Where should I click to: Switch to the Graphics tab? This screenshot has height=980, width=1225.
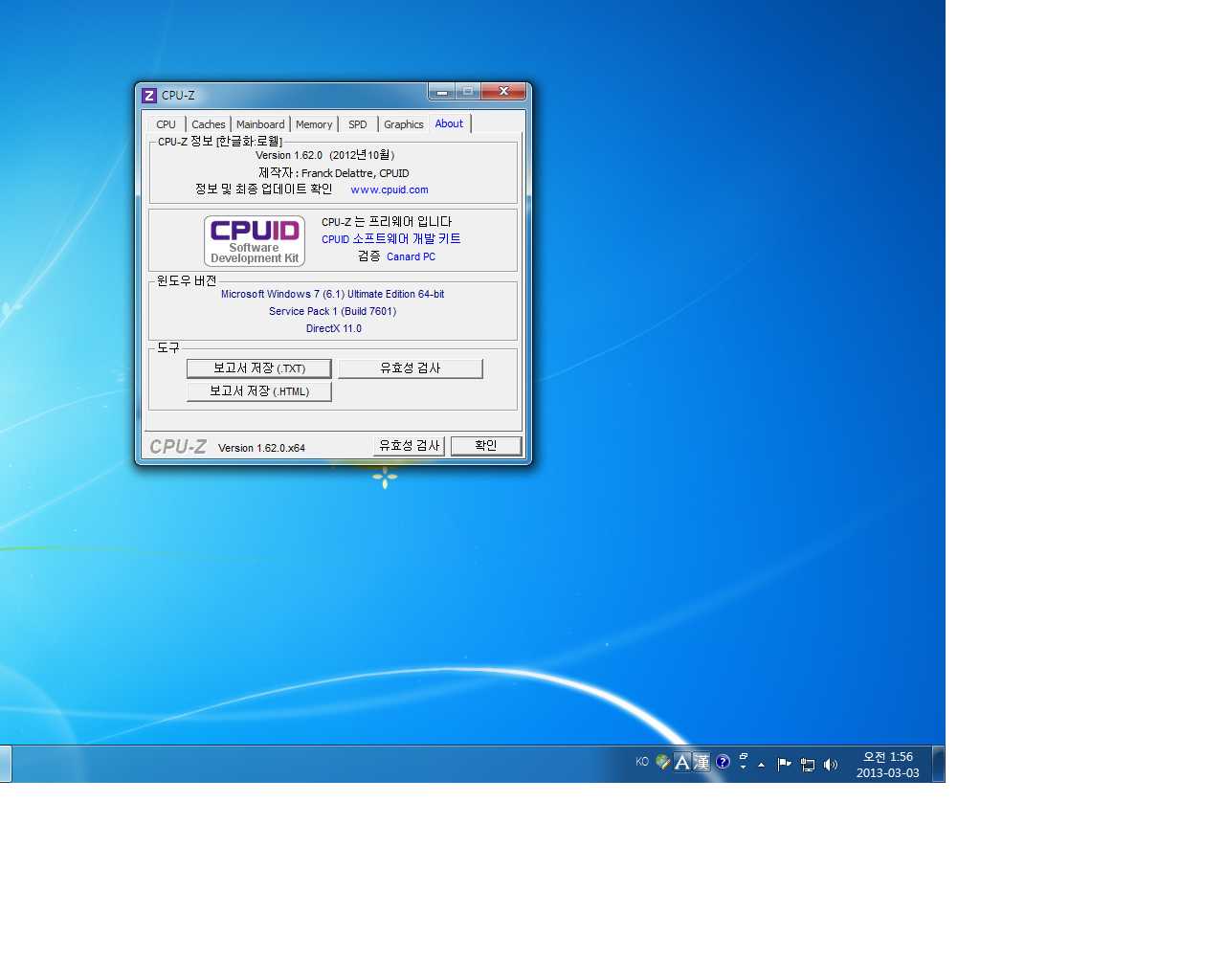[404, 124]
